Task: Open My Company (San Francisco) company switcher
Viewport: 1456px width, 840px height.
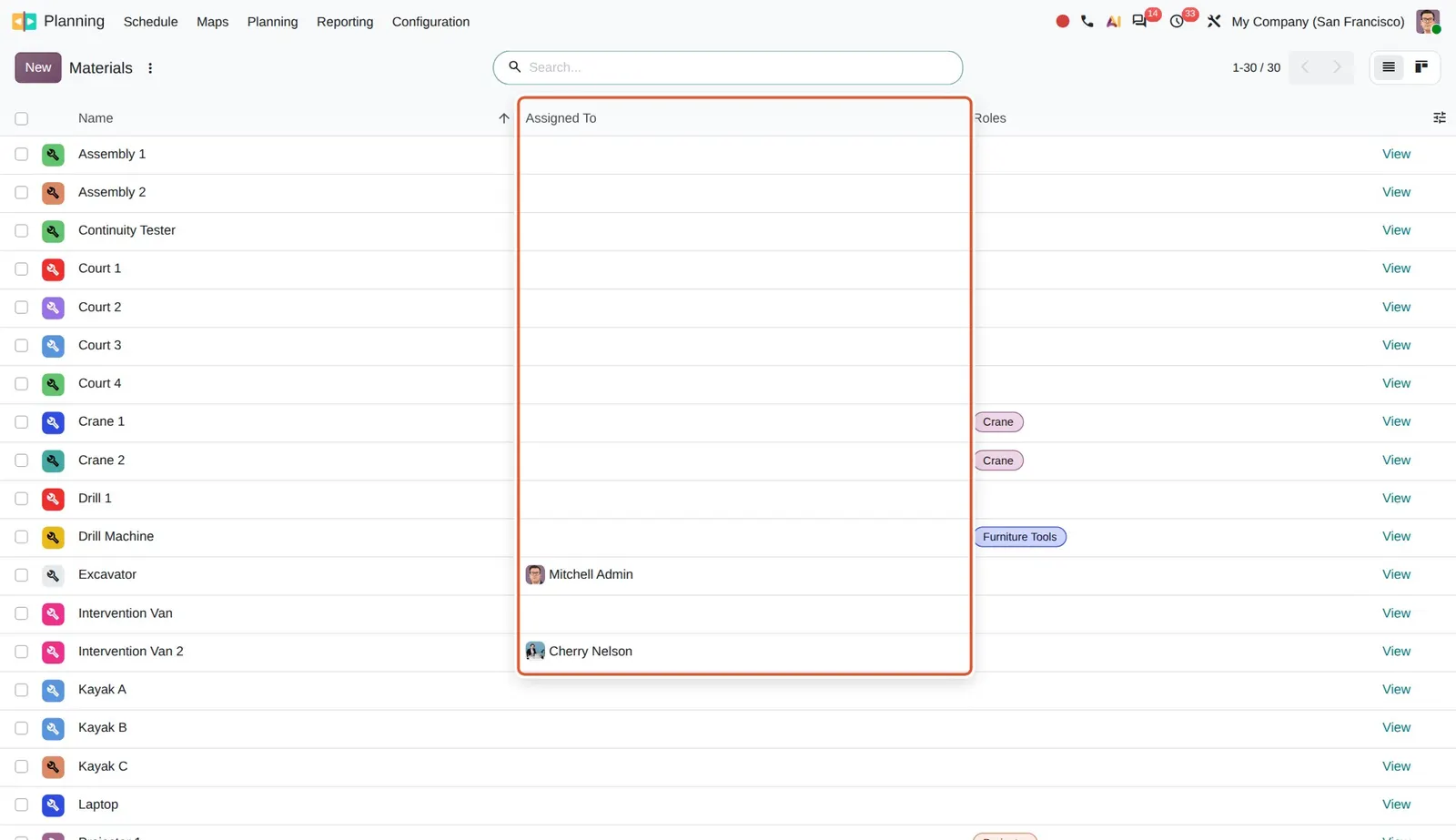Action: click(1318, 22)
